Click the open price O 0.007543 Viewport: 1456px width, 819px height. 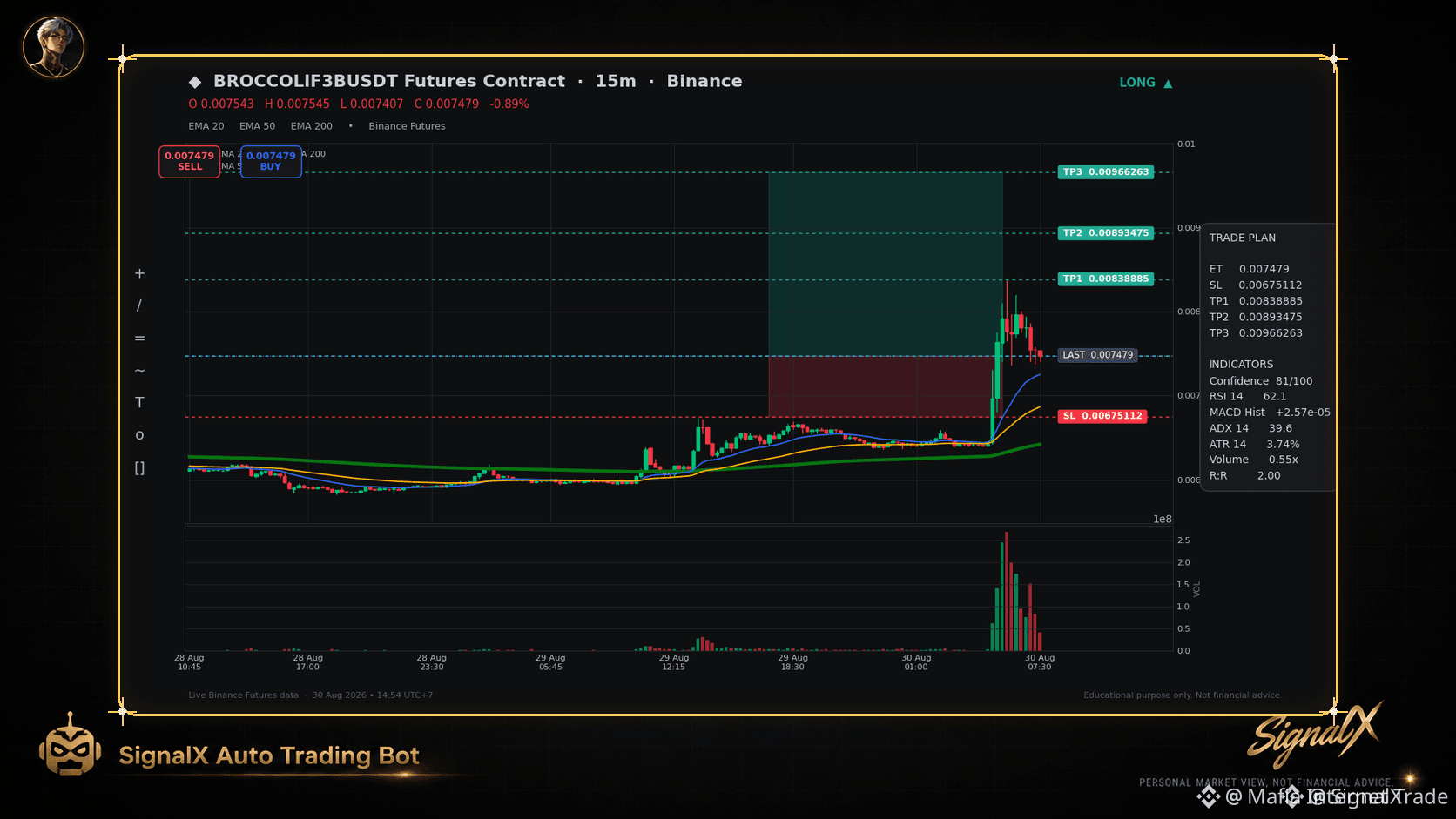tap(221, 104)
